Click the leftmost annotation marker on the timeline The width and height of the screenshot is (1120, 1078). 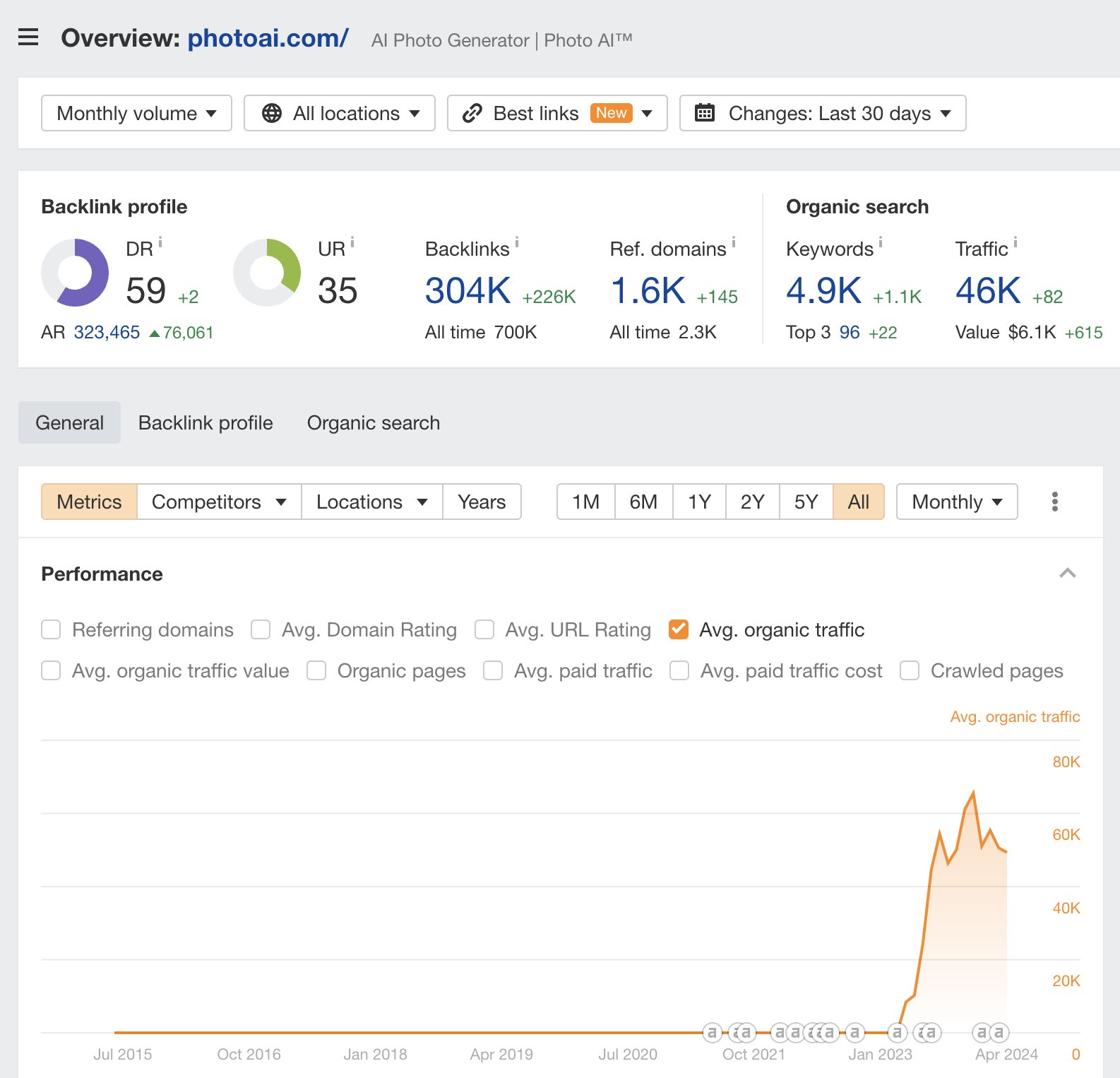[x=713, y=1033]
